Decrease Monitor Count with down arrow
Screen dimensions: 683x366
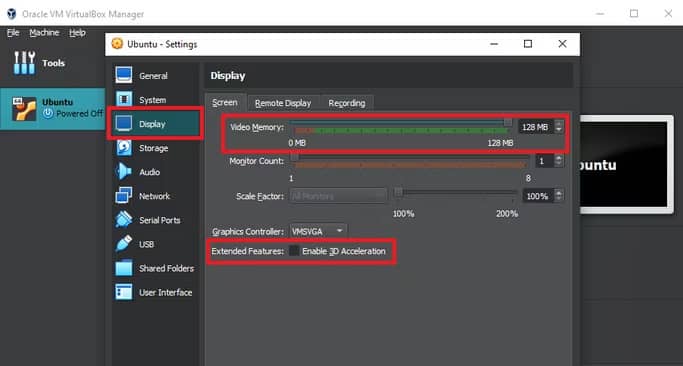click(x=559, y=164)
